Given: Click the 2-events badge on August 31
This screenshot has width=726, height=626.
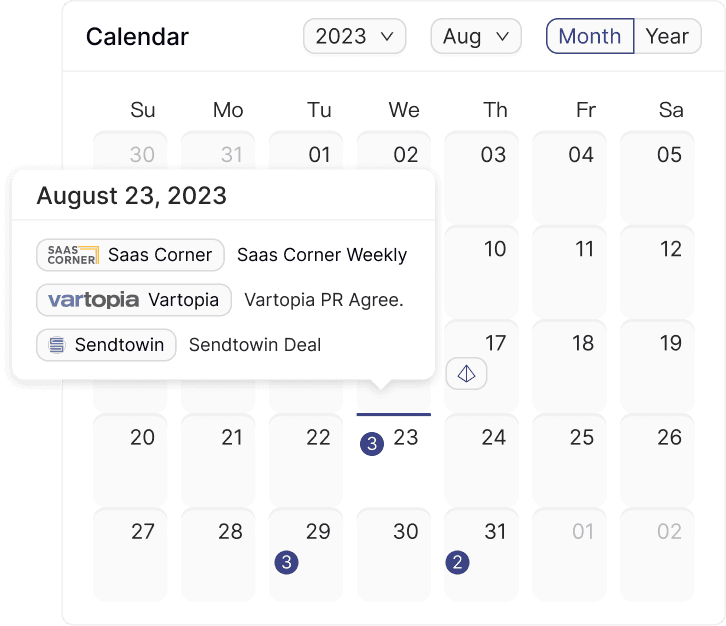Looking at the screenshot, I should pos(457,562).
